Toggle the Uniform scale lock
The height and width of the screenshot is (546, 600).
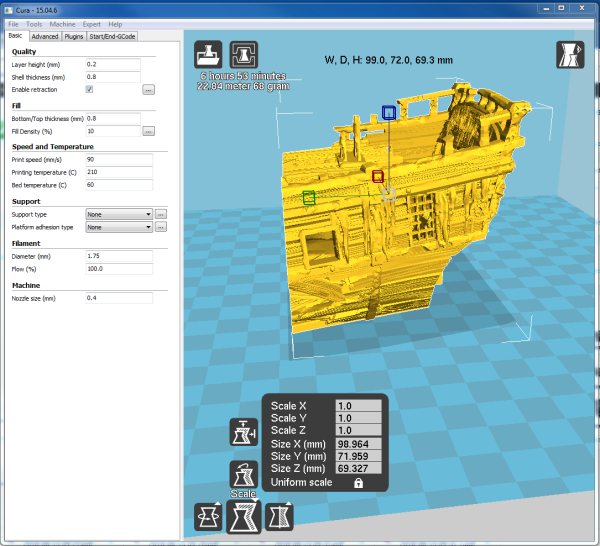[x=358, y=483]
